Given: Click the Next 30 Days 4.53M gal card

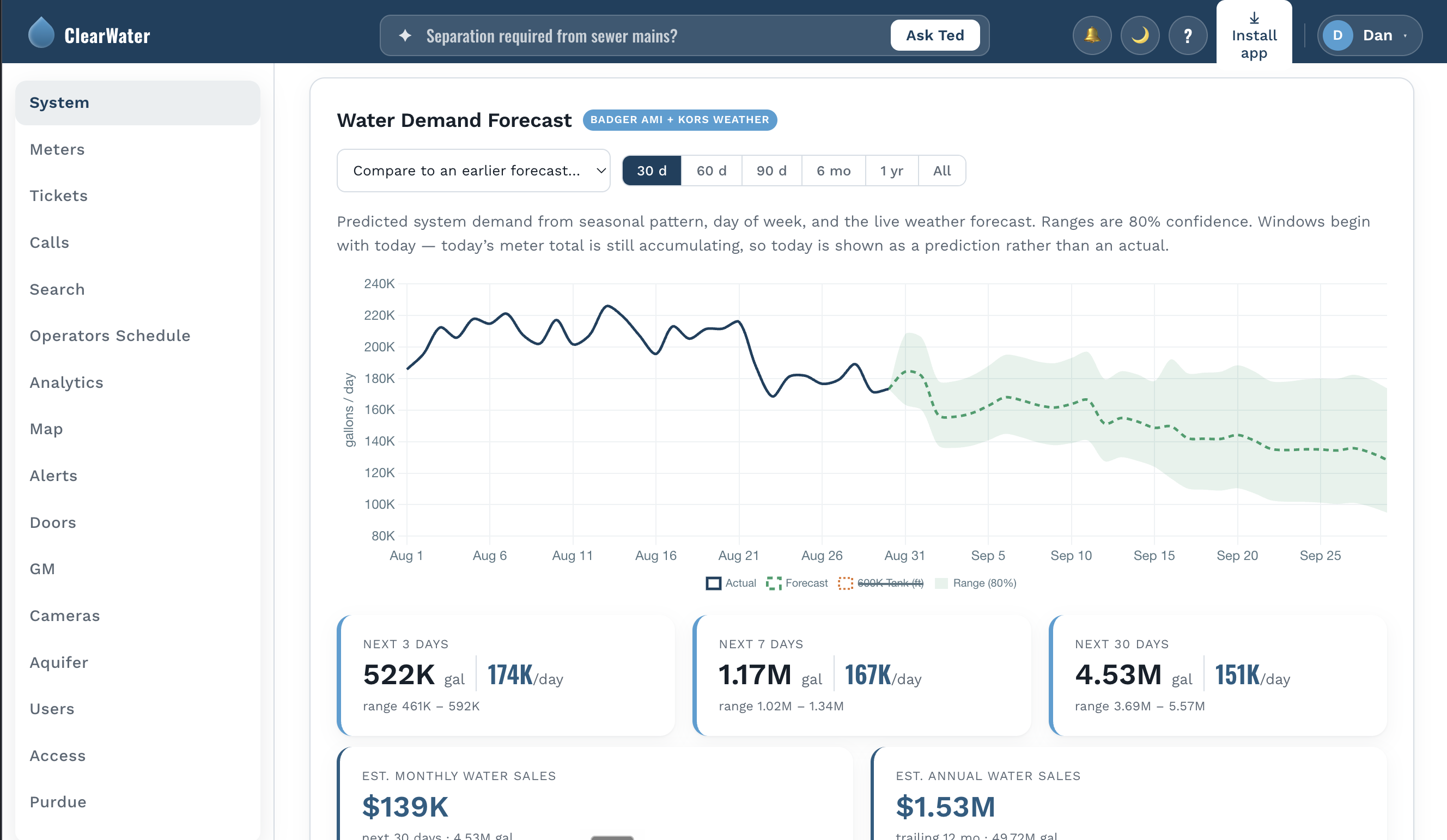Looking at the screenshot, I should click(1218, 675).
